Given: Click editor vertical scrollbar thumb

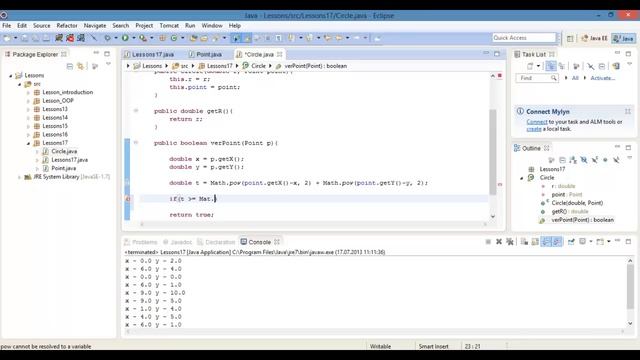Looking at the screenshot, I should pos(493,152).
